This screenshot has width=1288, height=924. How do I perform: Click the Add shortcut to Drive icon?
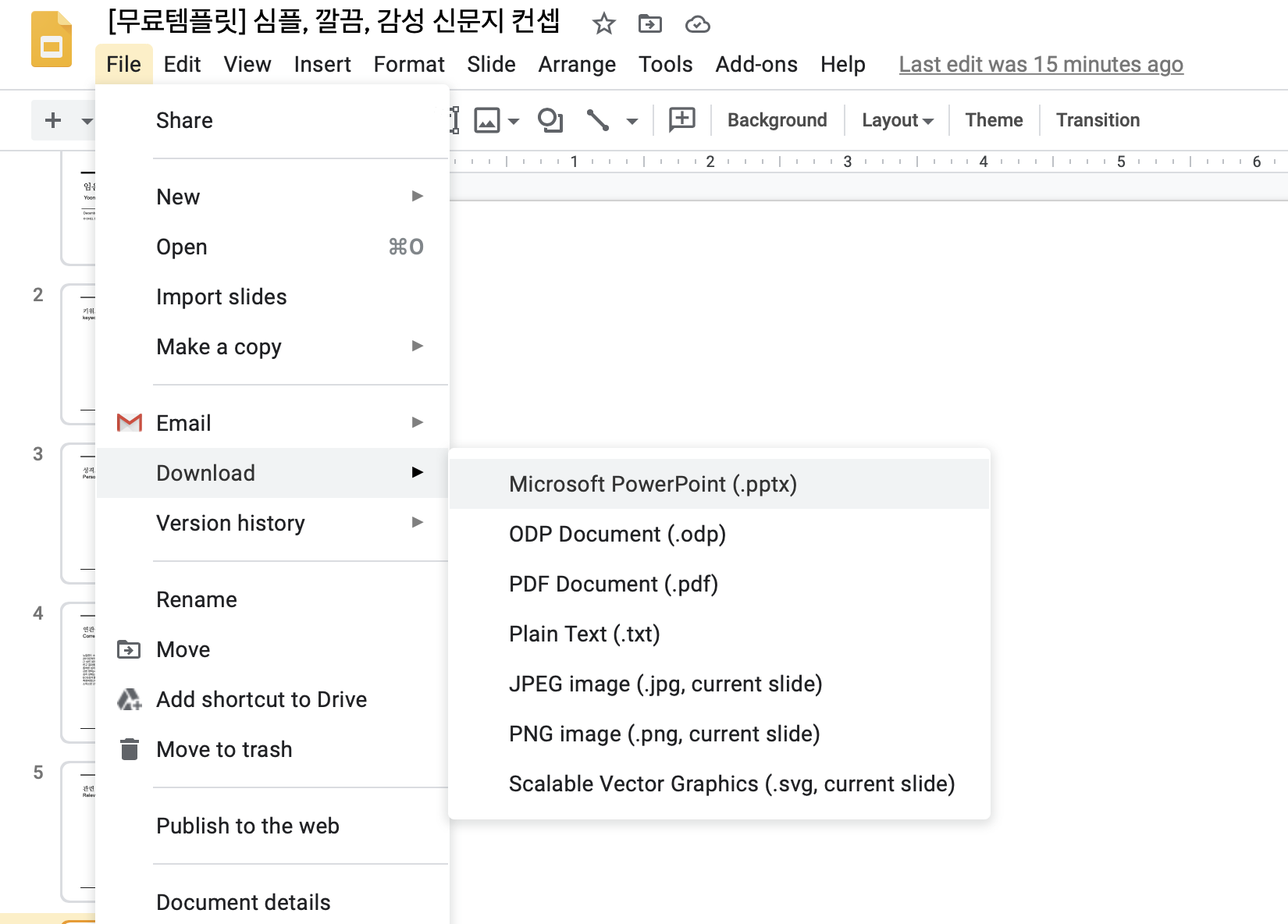129,699
